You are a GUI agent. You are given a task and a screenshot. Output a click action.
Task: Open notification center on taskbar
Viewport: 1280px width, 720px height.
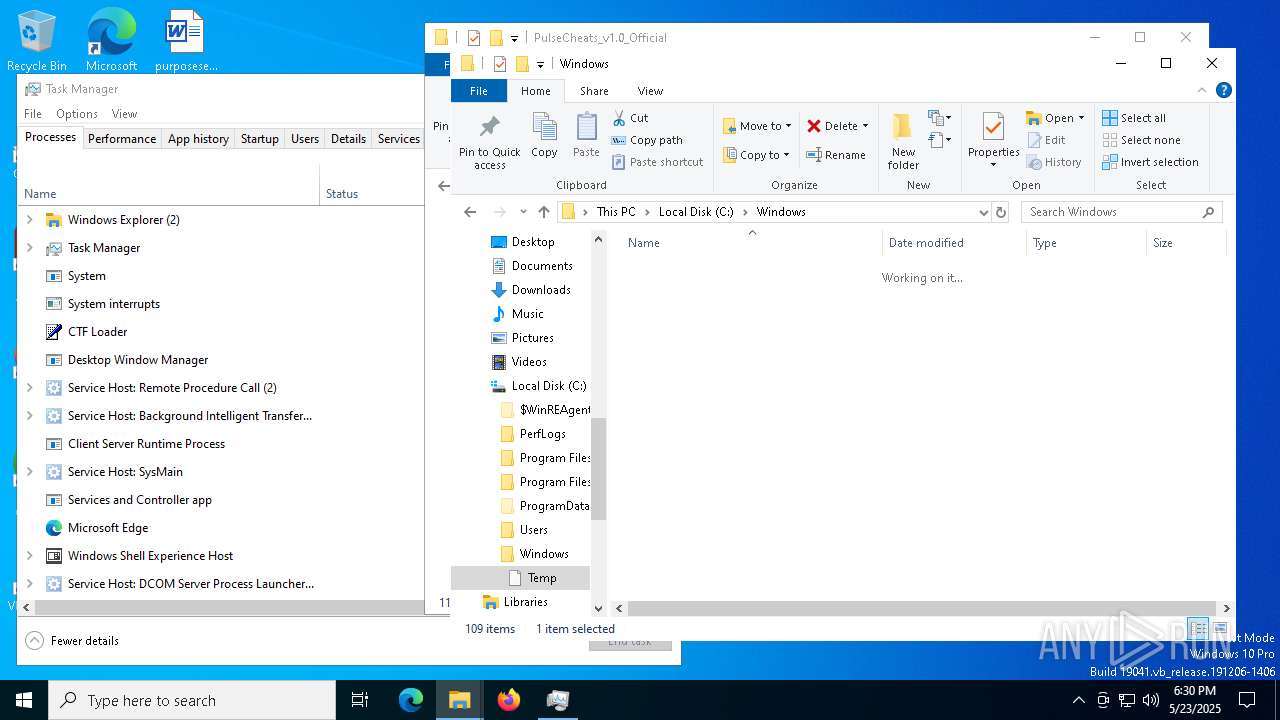click(1247, 700)
